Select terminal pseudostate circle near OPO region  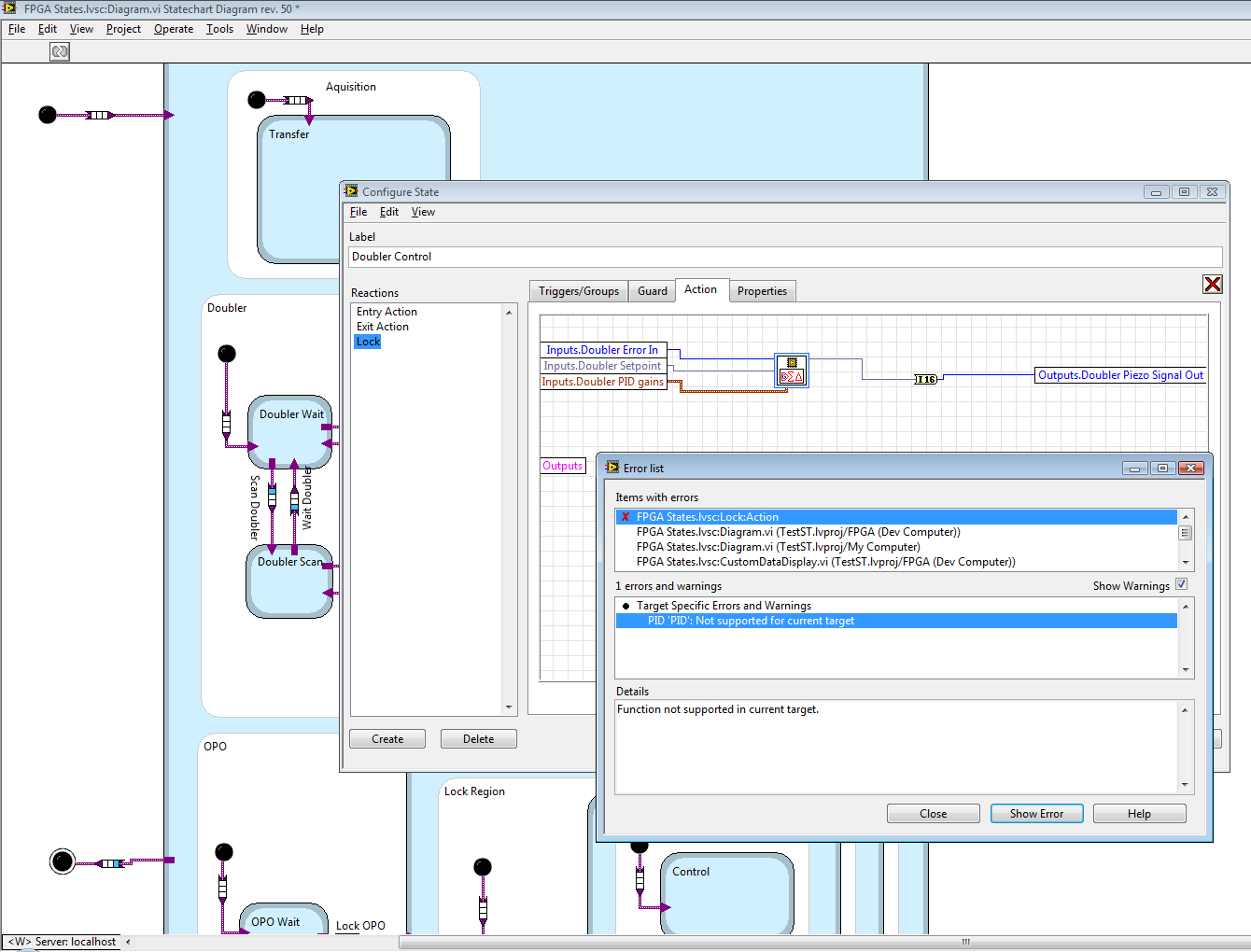[63, 861]
